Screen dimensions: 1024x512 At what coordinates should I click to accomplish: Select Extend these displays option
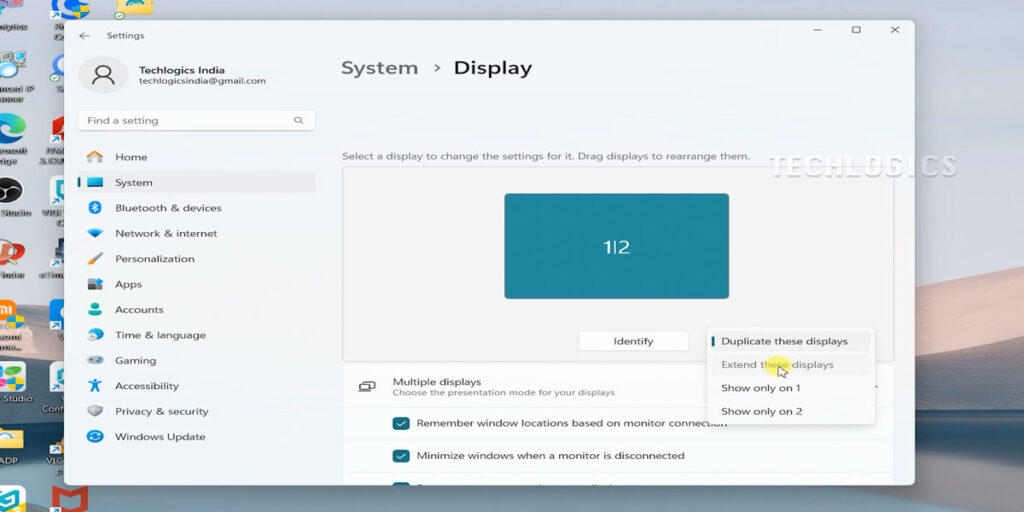pyautogui.click(x=777, y=365)
